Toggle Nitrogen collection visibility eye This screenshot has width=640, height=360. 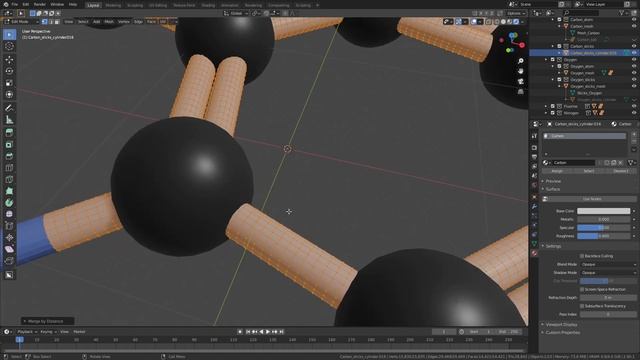[x=634, y=113]
